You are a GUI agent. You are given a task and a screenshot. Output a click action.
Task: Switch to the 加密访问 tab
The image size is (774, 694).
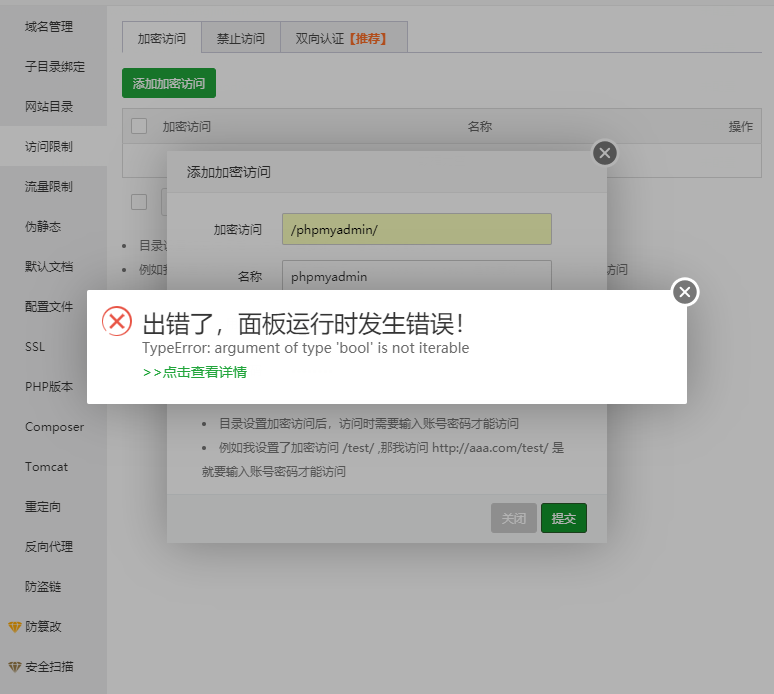tap(161, 38)
